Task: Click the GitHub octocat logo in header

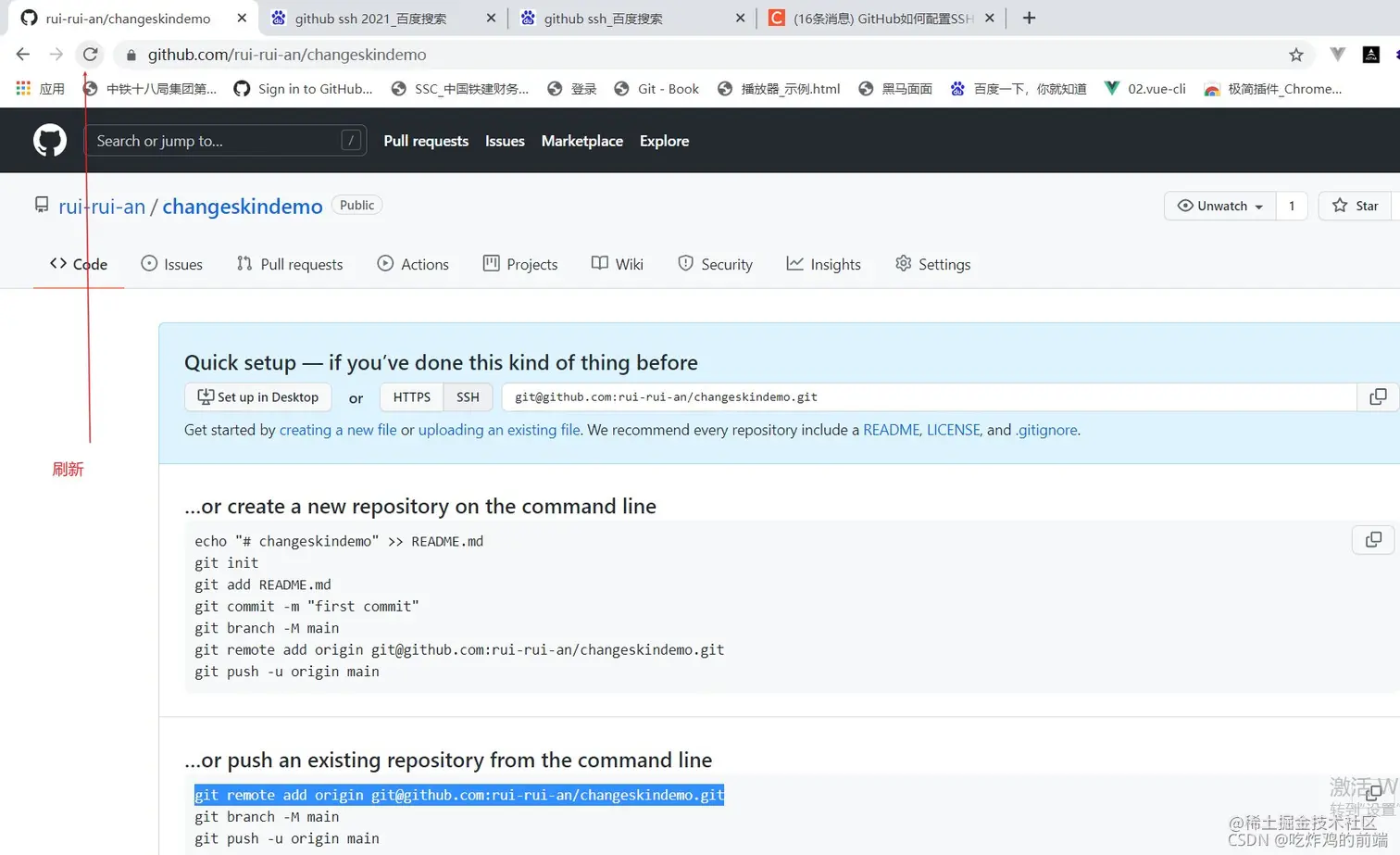Action: click(x=50, y=141)
